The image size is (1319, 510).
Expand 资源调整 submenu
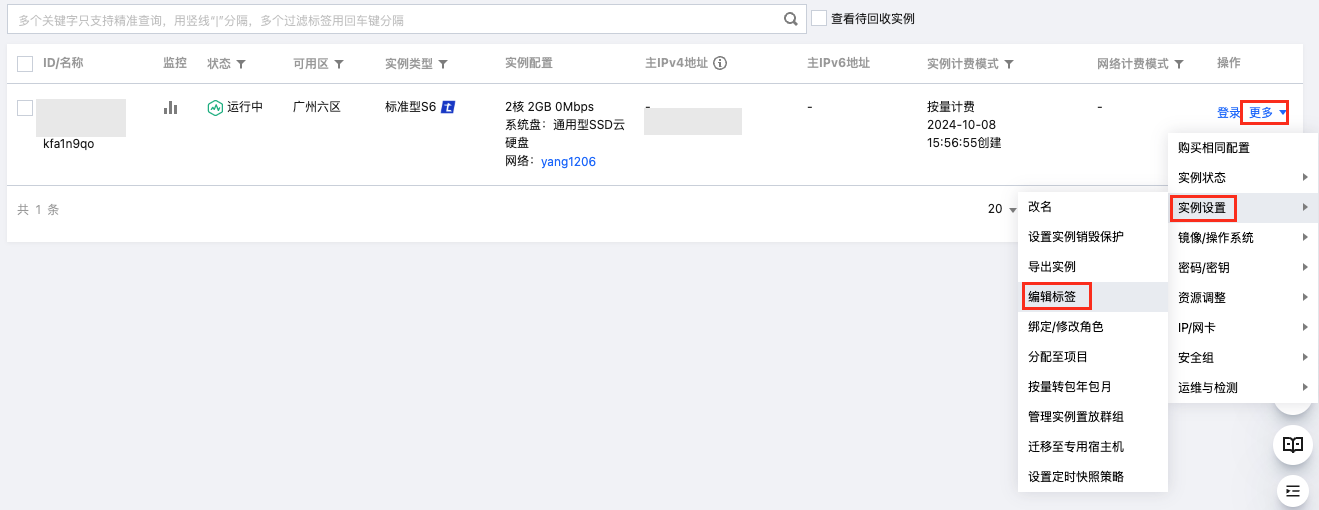(x=1243, y=297)
